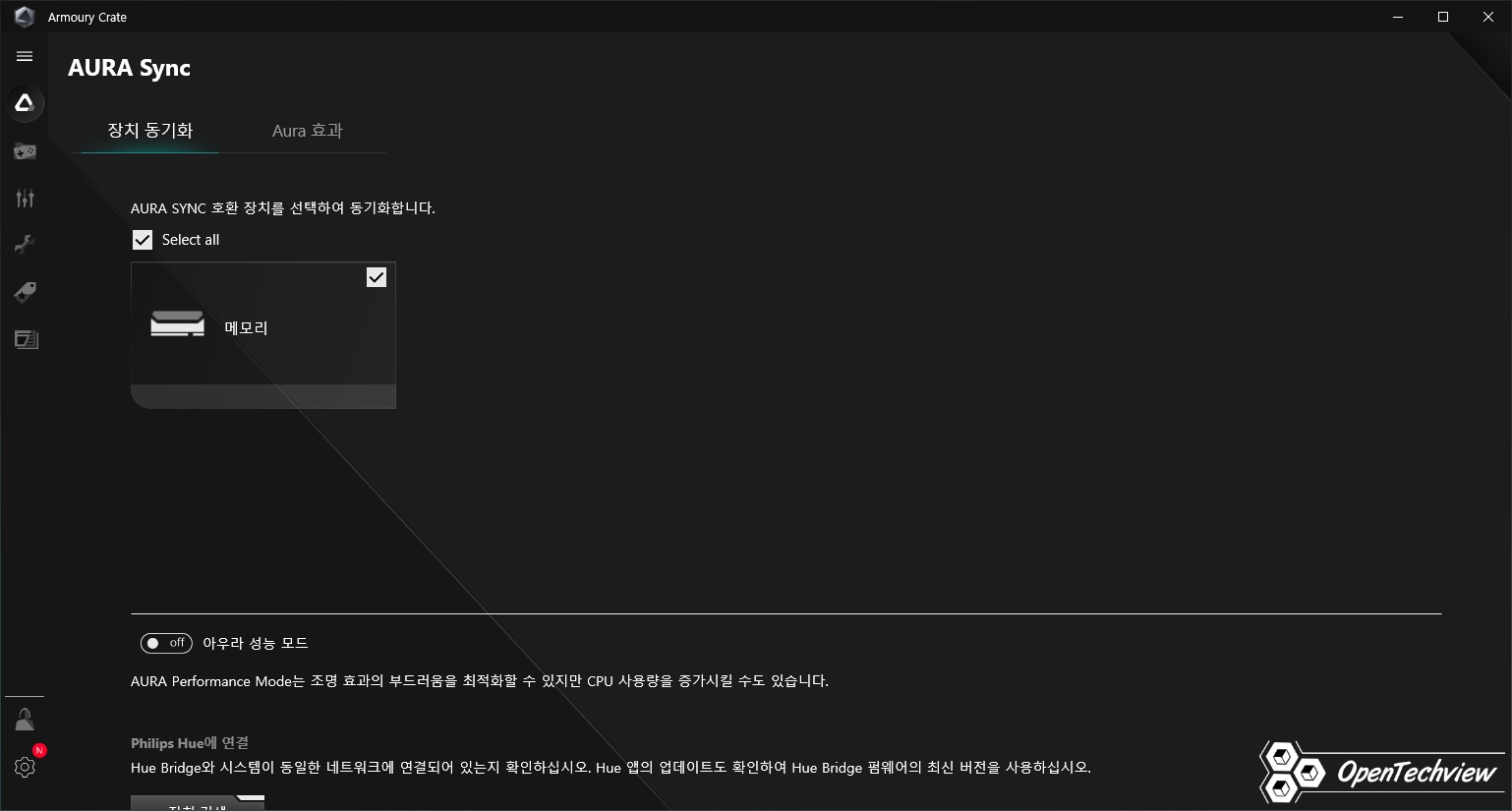Click the Philips Hue에 연결 heading
This screenshot has height=811, width=1512.
[190, 743]
